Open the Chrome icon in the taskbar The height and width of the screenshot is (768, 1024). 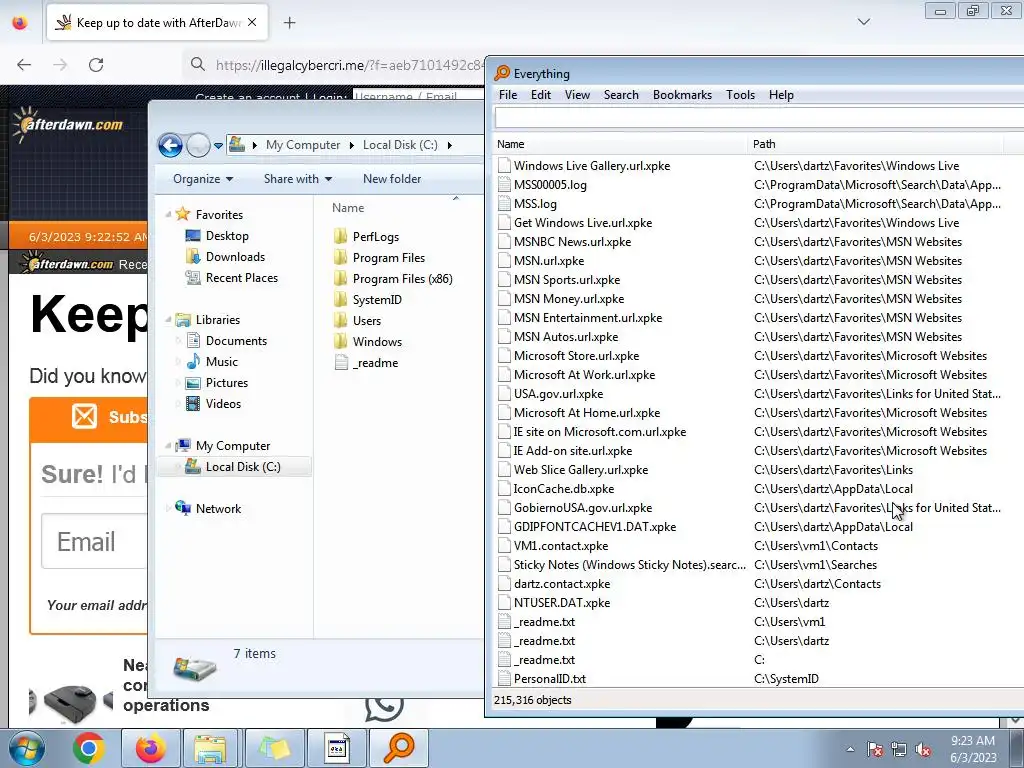tap(88, 748)
